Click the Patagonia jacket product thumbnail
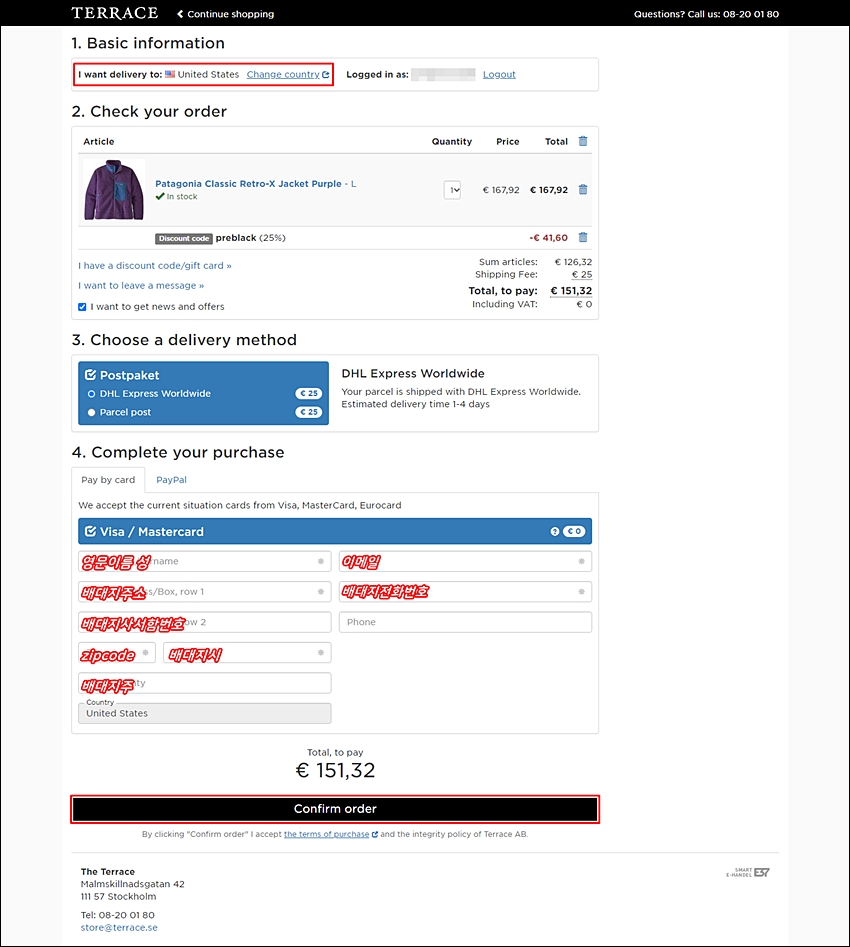The width and height of the screenshot is (850, 947). pos(114,190)
